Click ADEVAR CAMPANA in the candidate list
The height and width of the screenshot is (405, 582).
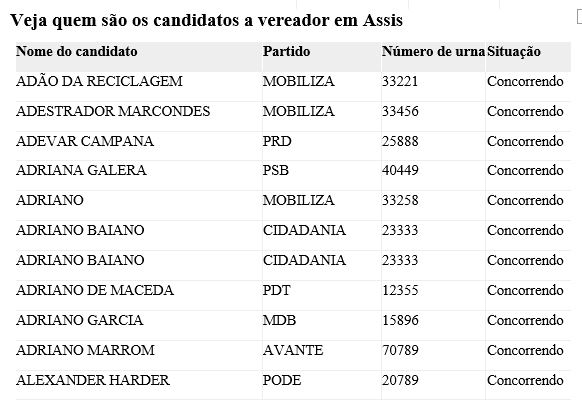85,141
